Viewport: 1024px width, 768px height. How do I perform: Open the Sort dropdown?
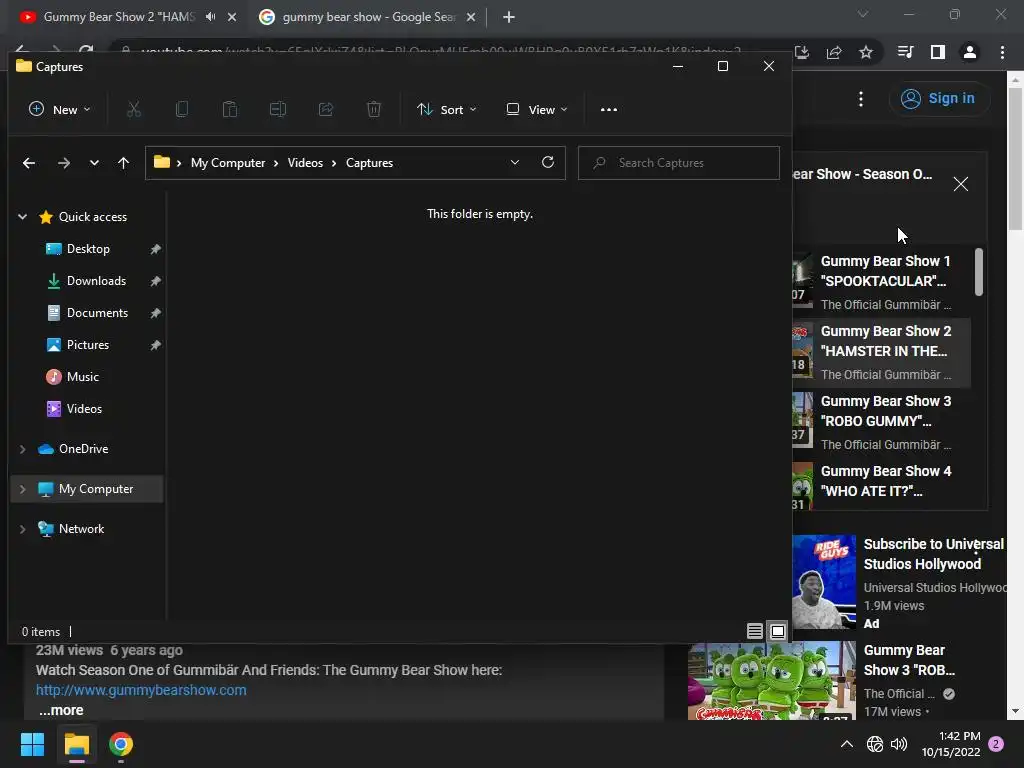click(x=447, y=110)
